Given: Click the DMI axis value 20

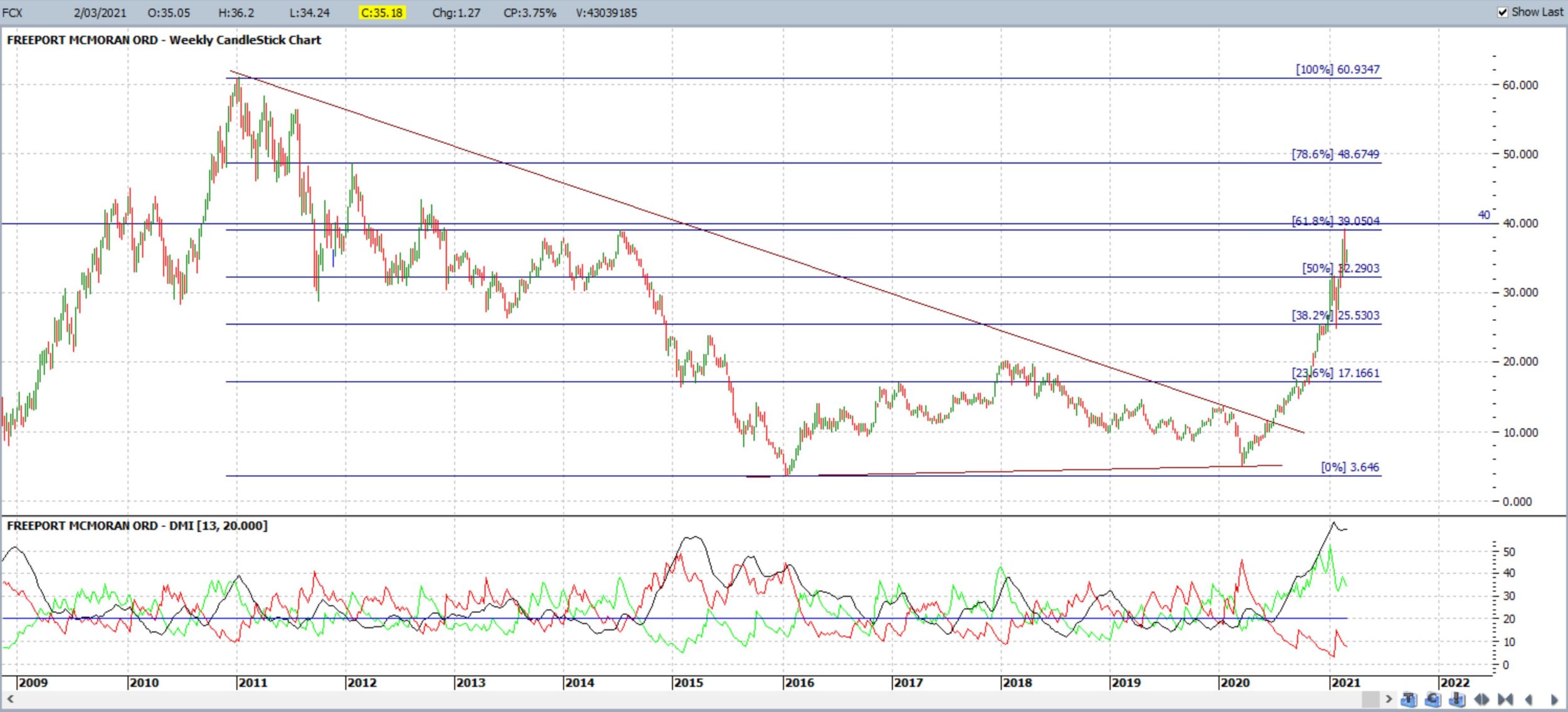Looking at the screenshot, I should pyautogui.click(x=1509, y=619).
